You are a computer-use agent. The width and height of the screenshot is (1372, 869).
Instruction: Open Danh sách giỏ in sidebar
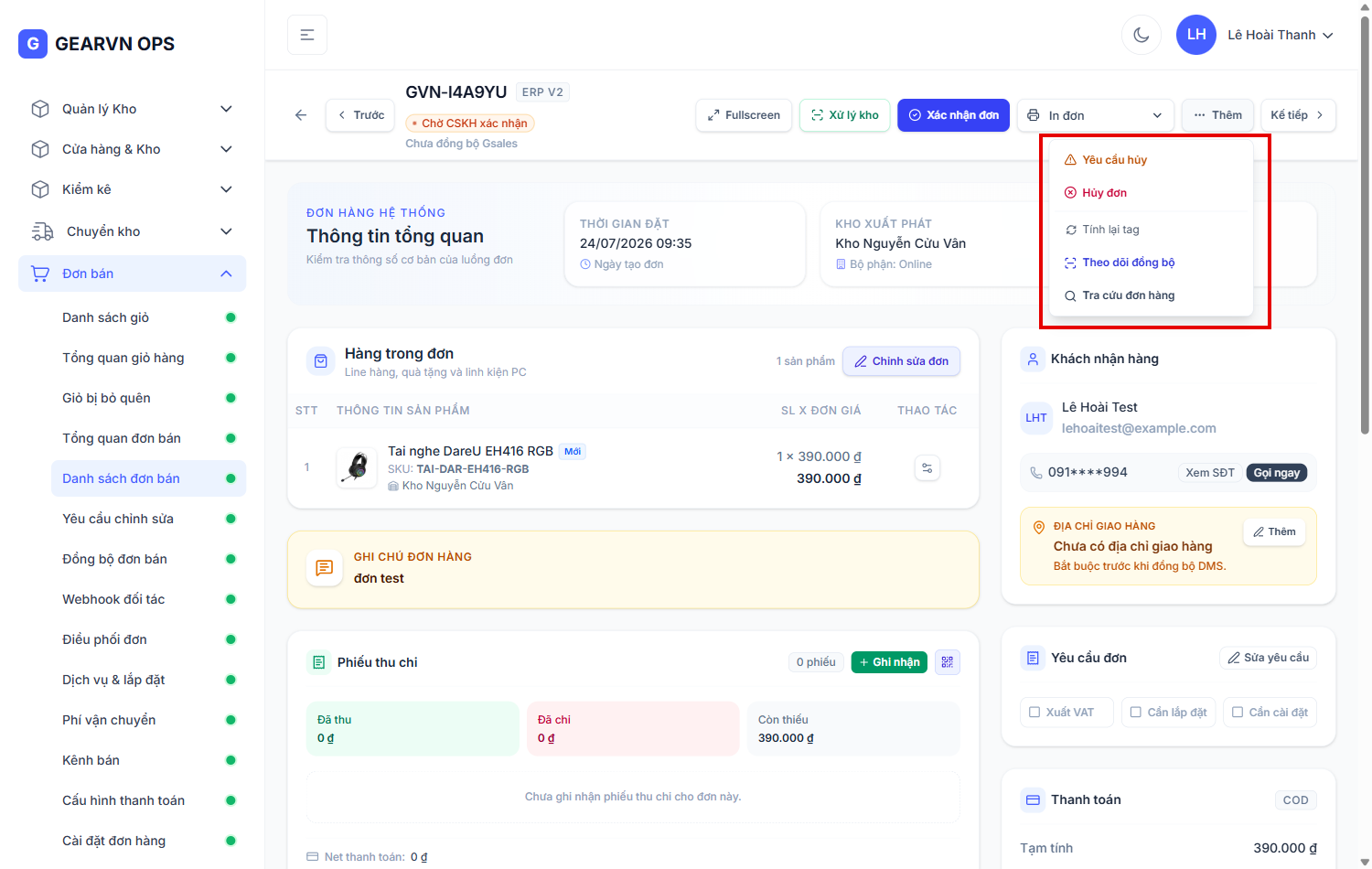click(148, 317)
